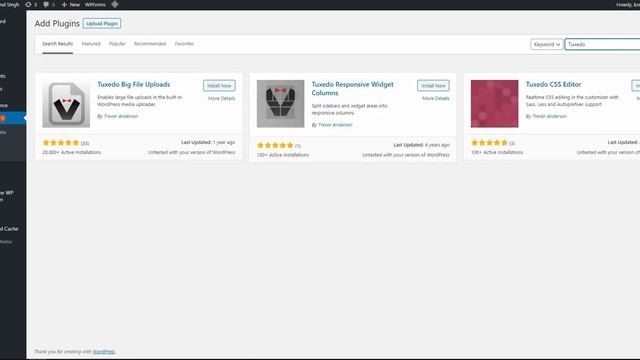Open the Tuxedo Big File Uploads title link
640x360 pixels.
tap(133, 84)
